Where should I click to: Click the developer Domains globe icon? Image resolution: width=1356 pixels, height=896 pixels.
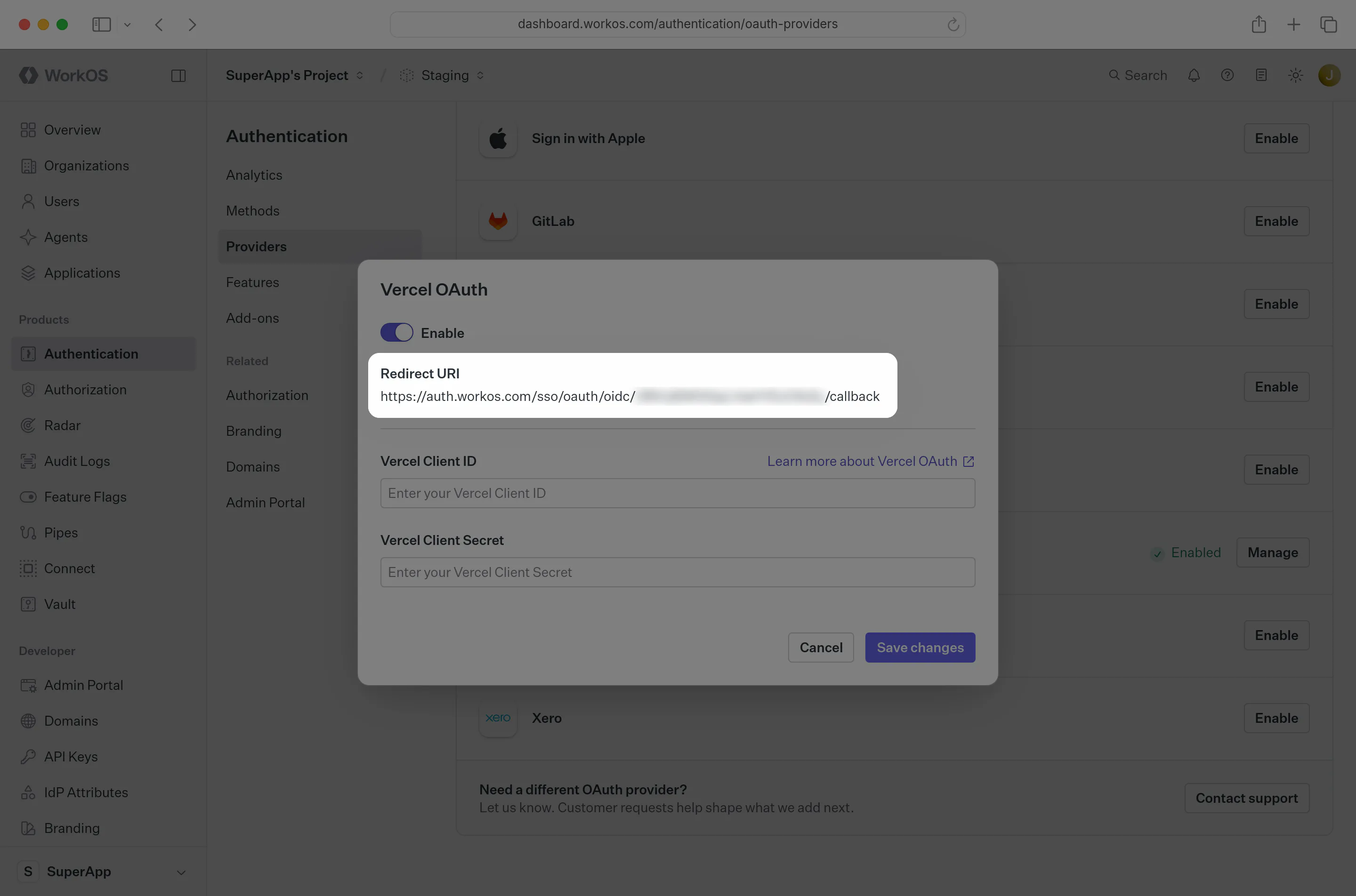(x=28, y=720)
